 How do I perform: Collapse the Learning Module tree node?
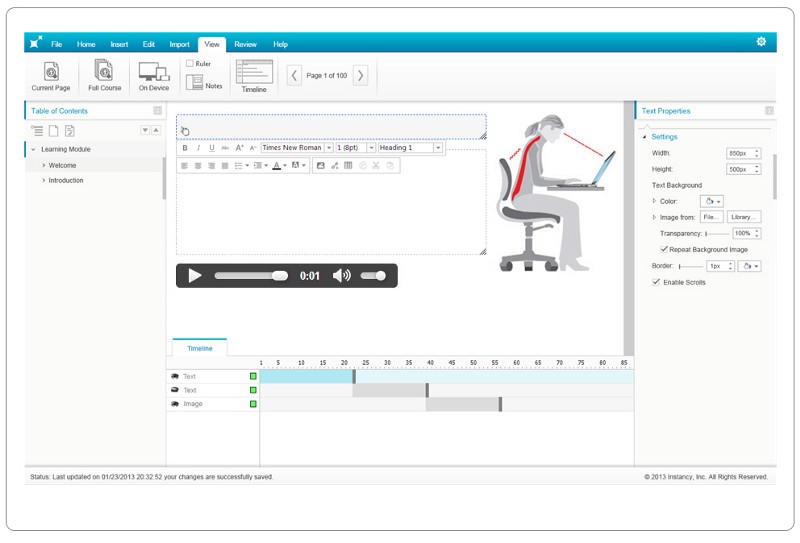[x=34, y=150]
